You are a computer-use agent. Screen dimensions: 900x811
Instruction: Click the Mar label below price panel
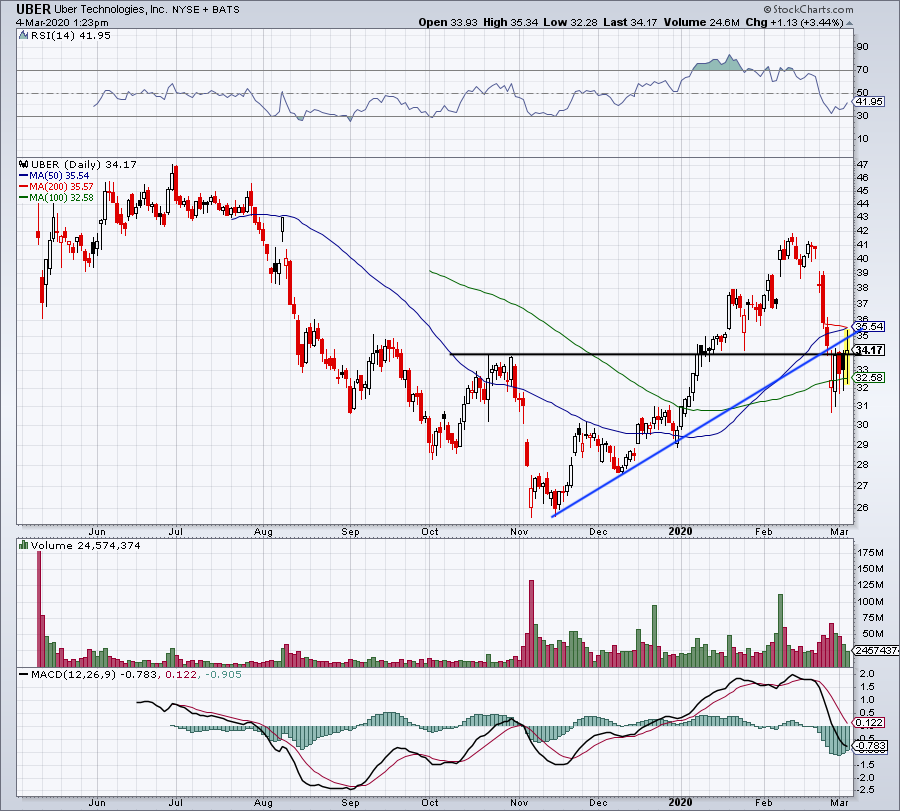(x=840, y=531)
